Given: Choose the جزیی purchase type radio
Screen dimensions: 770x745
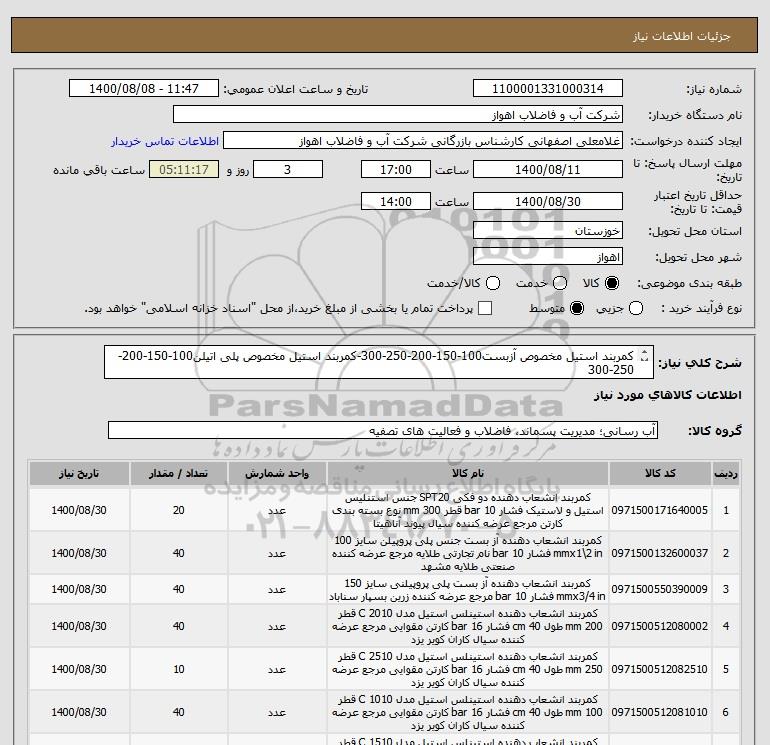Looking at the screenshot, I should point(636,308).
